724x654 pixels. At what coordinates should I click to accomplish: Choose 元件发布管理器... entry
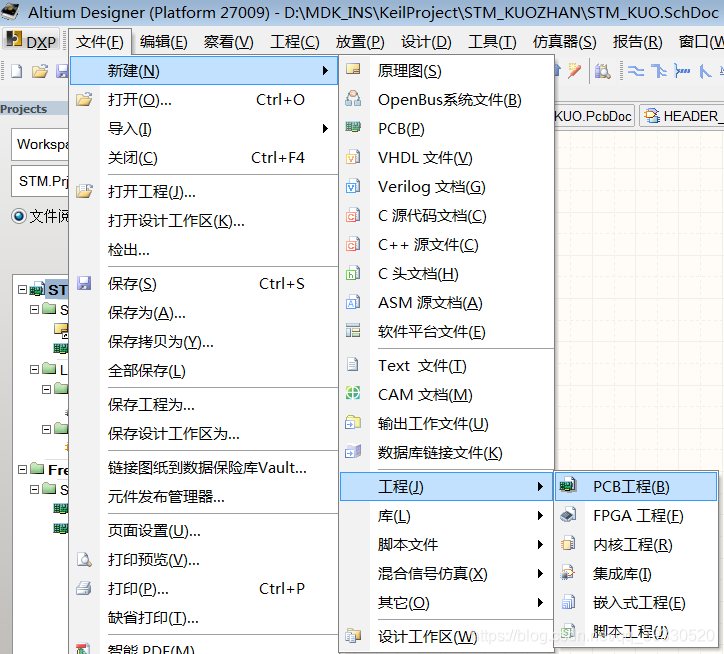pos(204,497)
